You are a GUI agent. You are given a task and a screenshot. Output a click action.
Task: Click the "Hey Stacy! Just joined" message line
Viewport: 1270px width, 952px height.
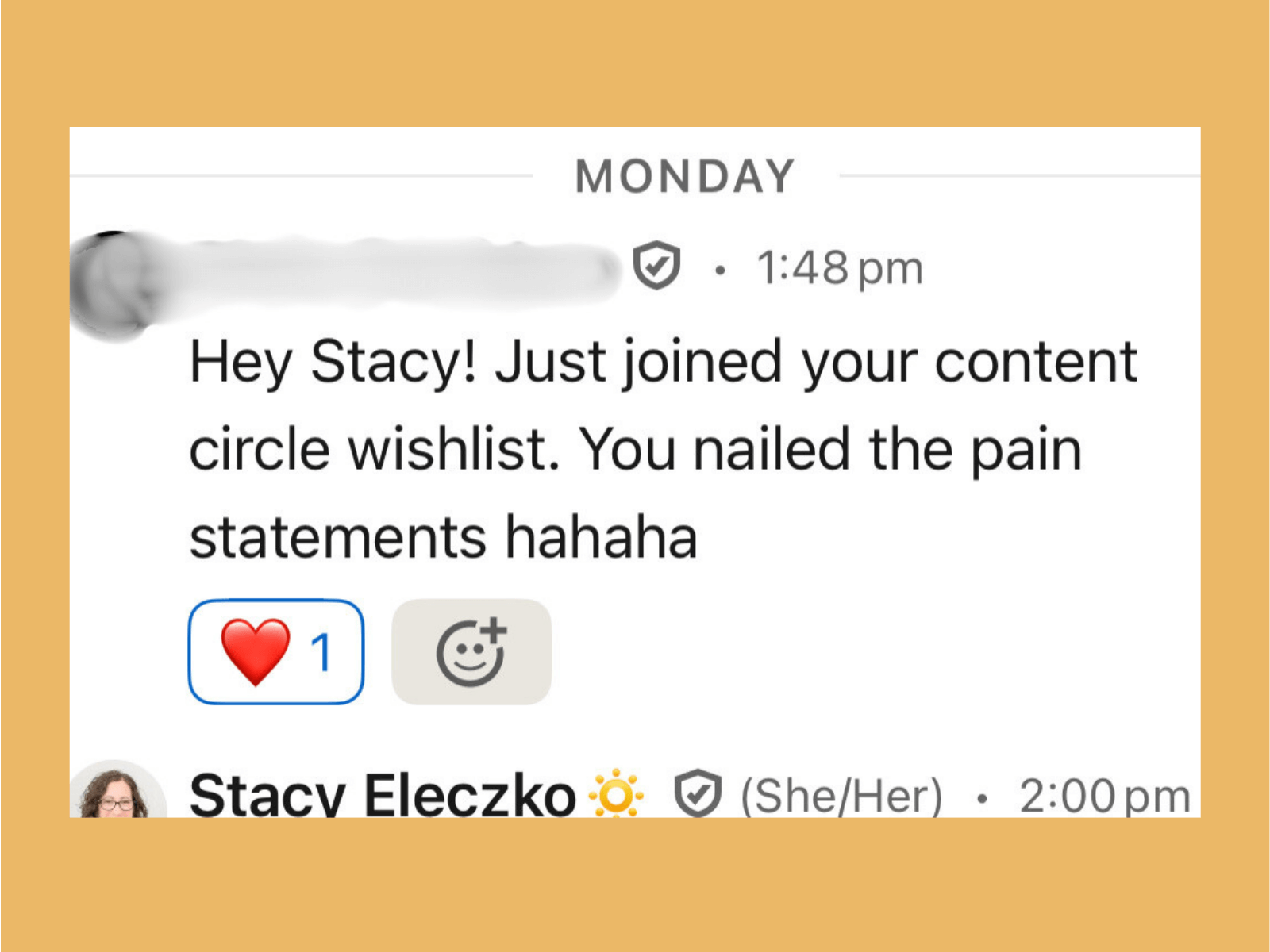[x=663, y=362]
